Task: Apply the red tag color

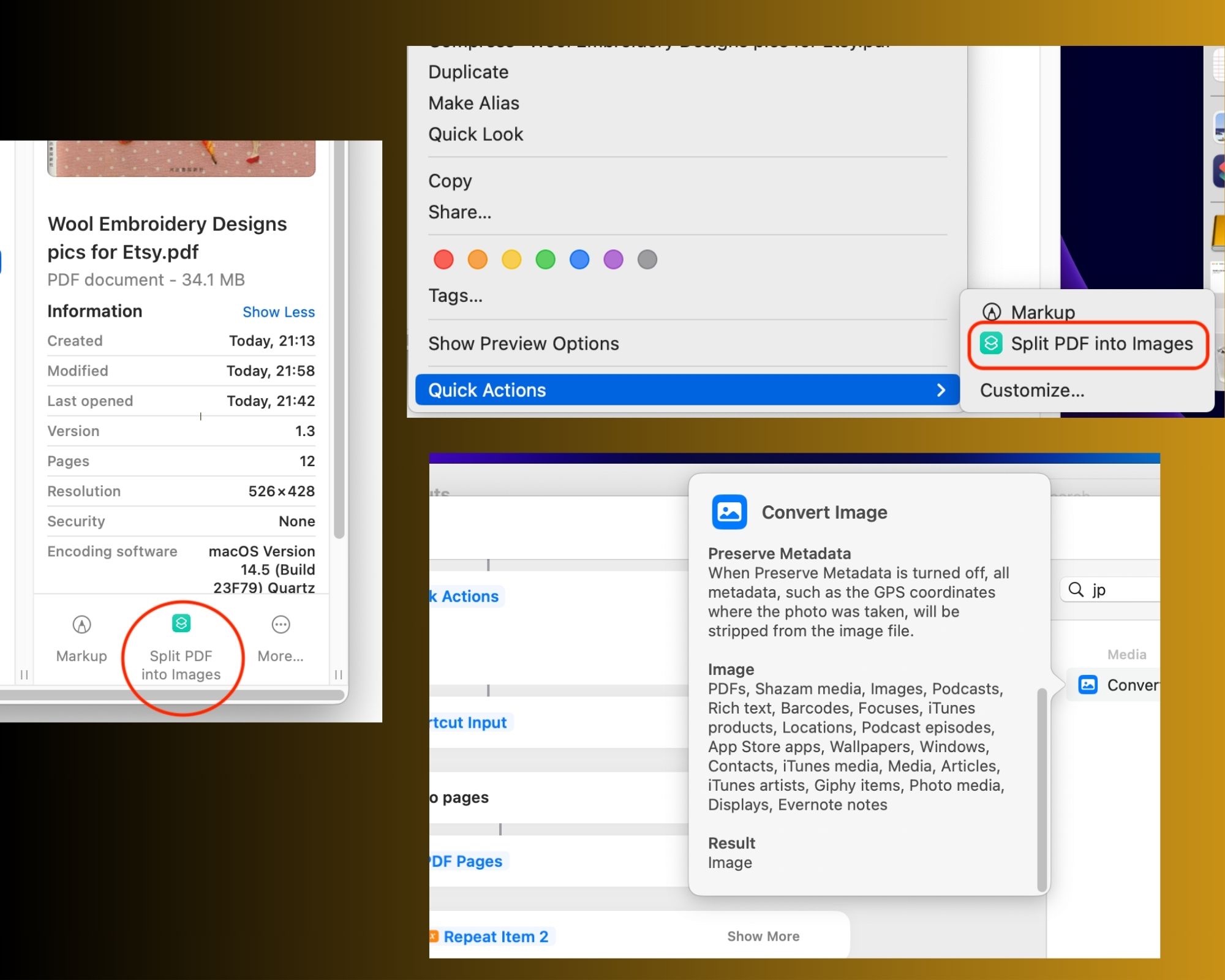Action: tap(443, 260)
